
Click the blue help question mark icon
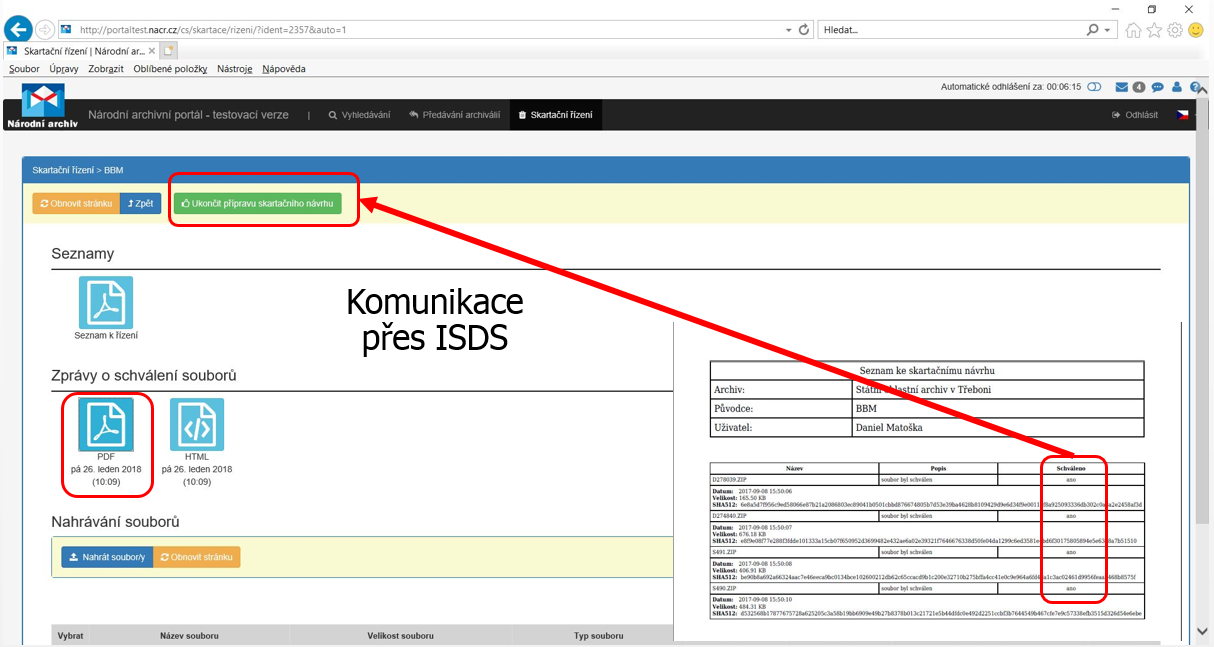pyautogui.click(x=1195, y=87)
